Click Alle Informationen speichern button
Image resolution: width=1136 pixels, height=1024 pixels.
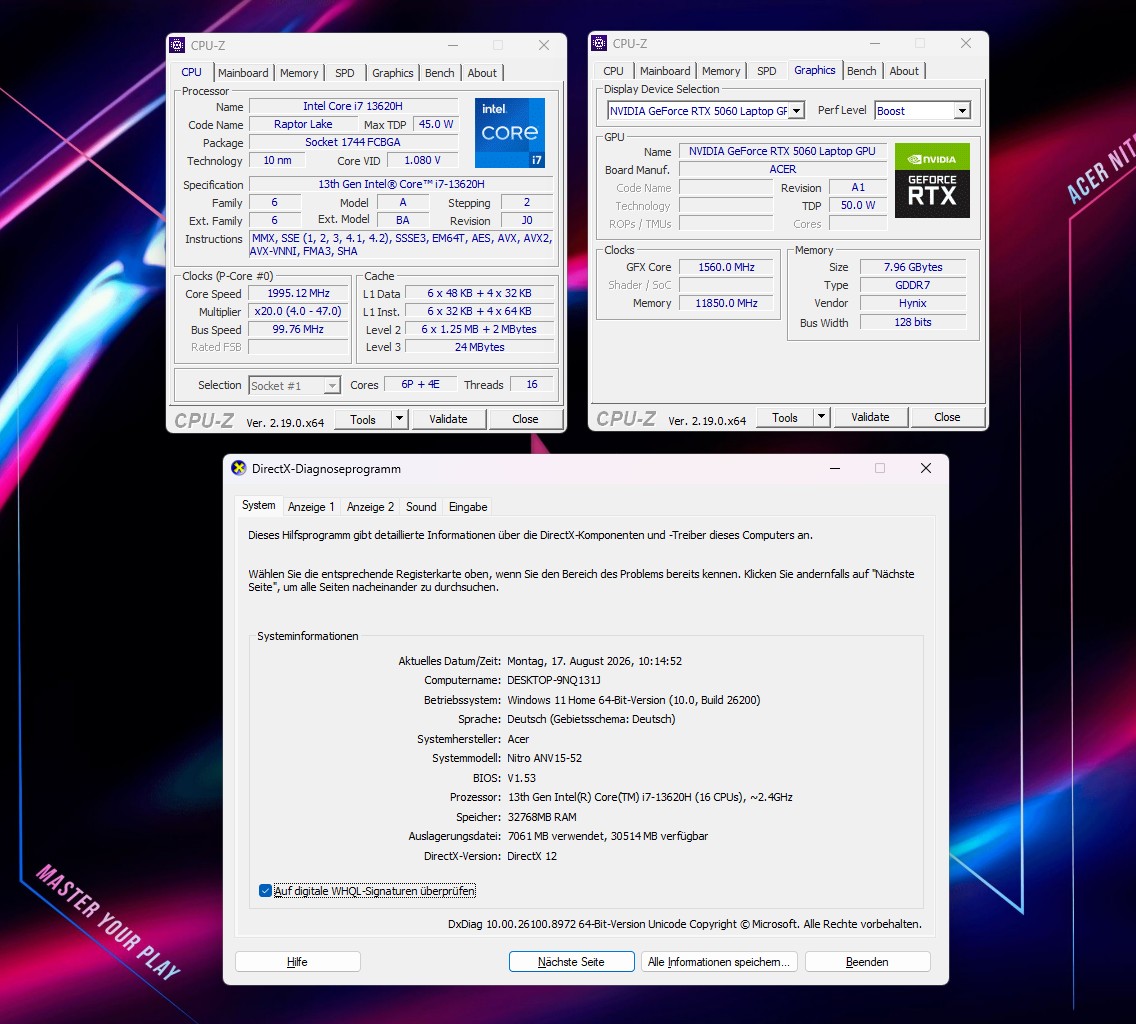[719, 962]
